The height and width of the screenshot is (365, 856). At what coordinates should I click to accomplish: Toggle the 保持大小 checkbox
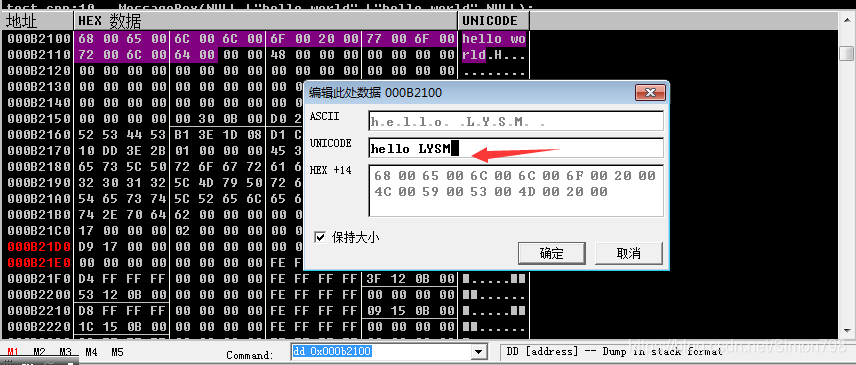[320, 237]
